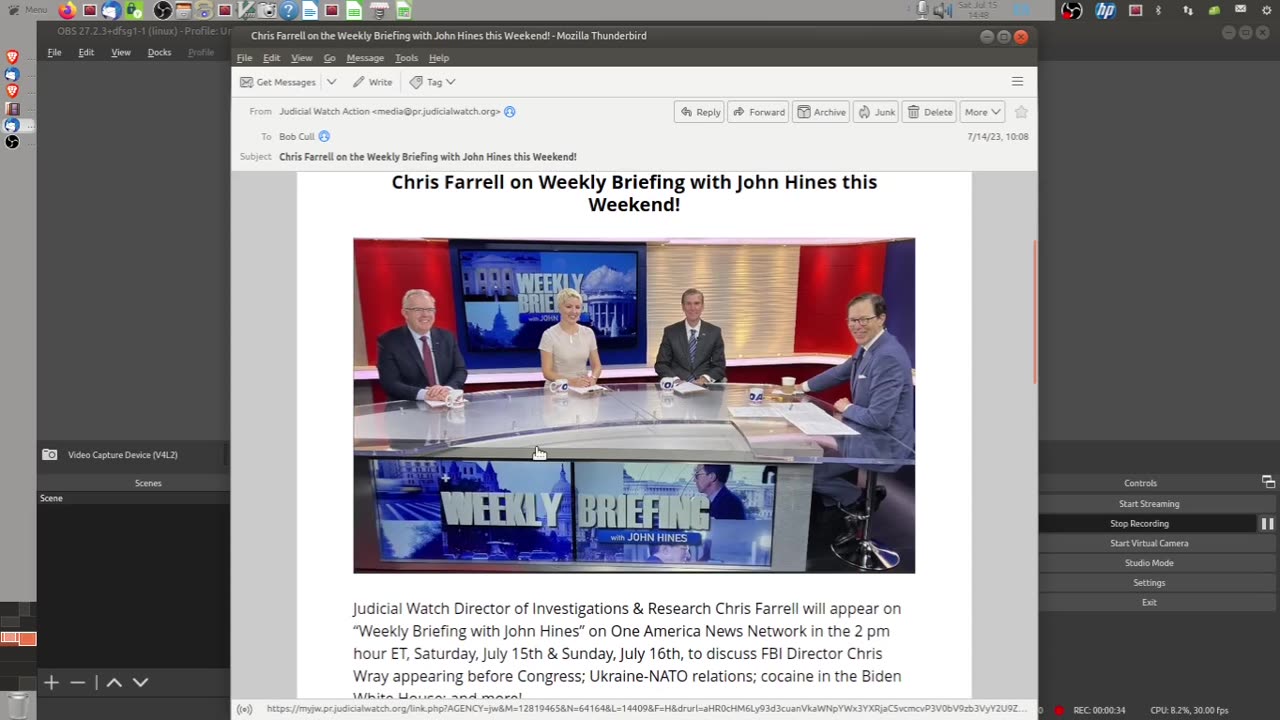Click the speaker volume icon in tray
This screenshot has width=1280, height=720.
click(941, 10)
